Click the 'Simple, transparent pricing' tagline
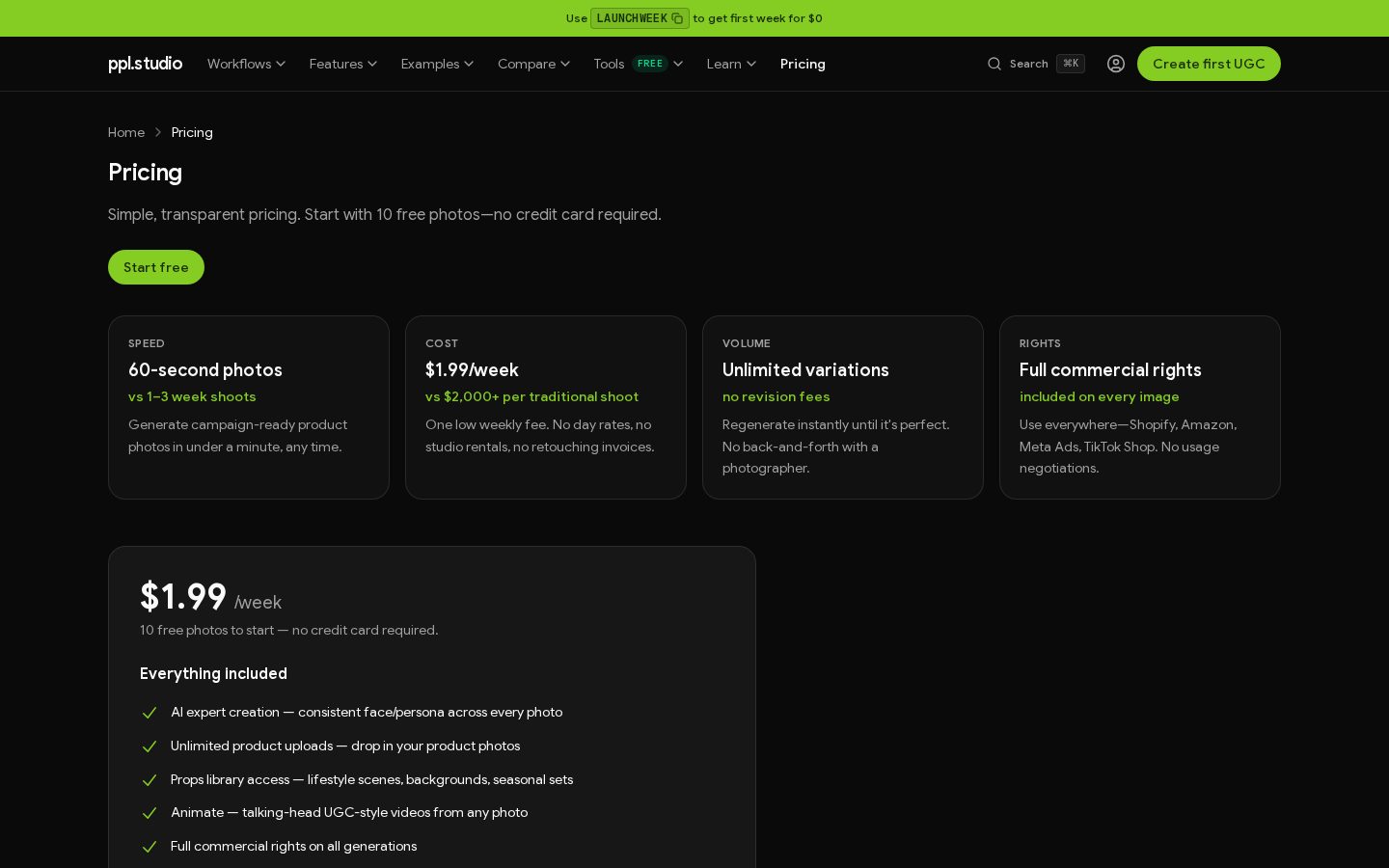Image resolution: width=1389 pixels, height=868 pixels. tap(385, 214)
